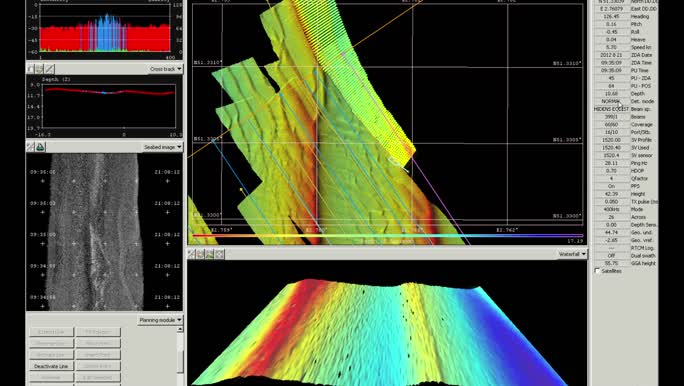Click the Planning module scrollbar thumb
The image size is (684, 386).
point(180,362)
